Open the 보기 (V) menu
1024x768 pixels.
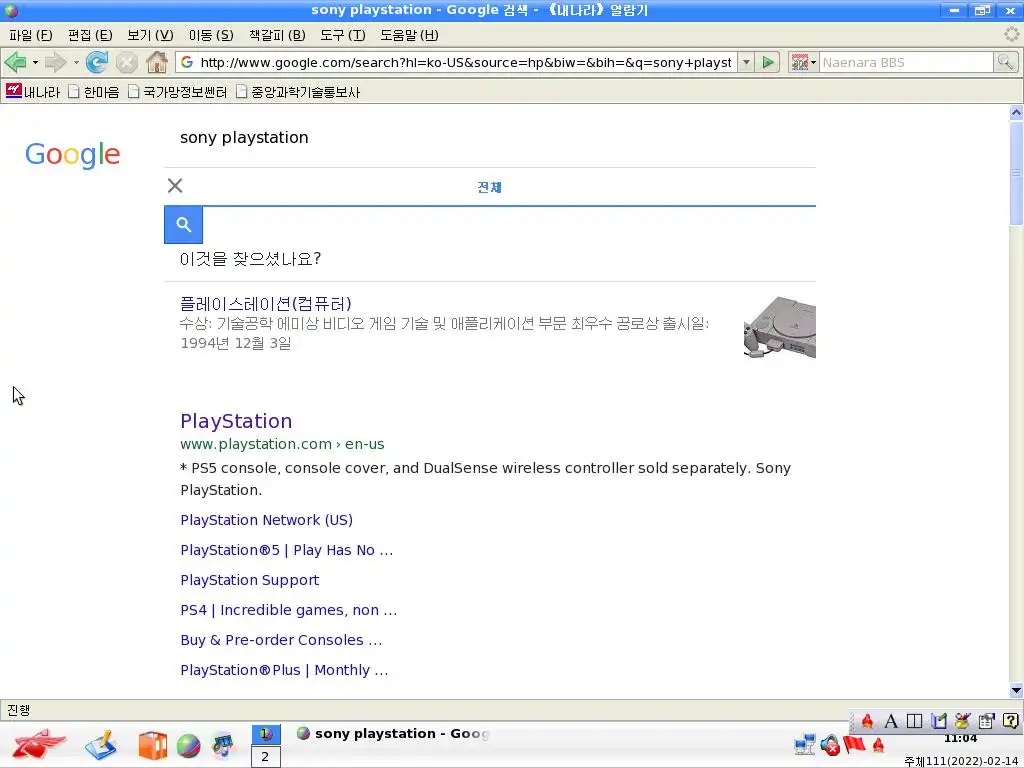(x=150, y=35)
